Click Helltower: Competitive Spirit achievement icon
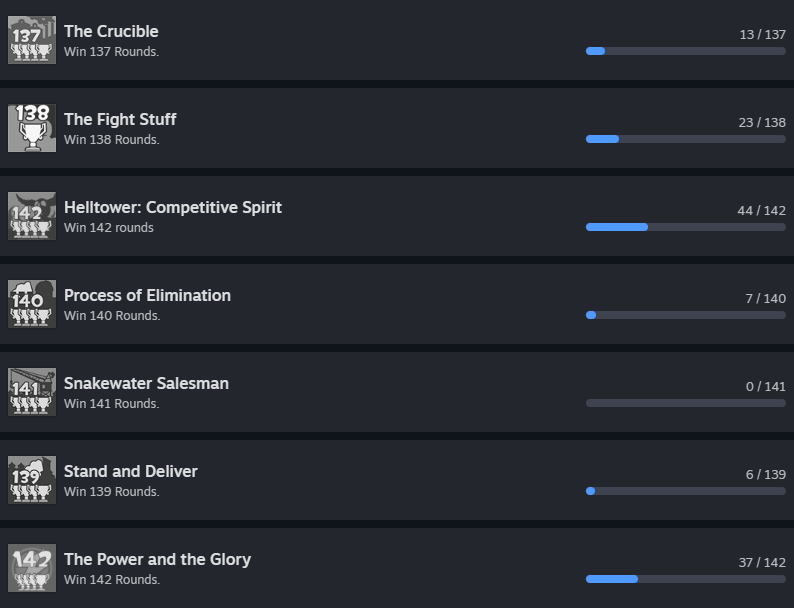The width and height of the screenshot is (794, 608). tap(32, 216)
